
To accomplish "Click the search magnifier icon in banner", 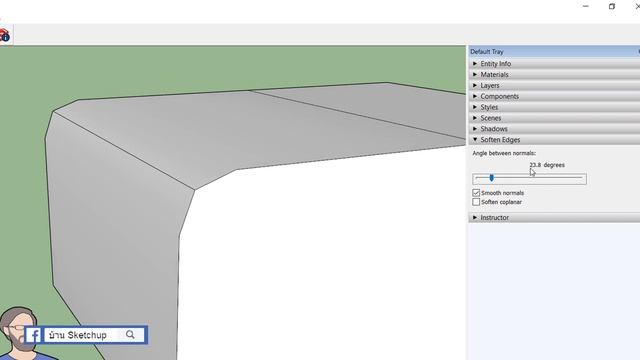I will click(x=130, y=335).
